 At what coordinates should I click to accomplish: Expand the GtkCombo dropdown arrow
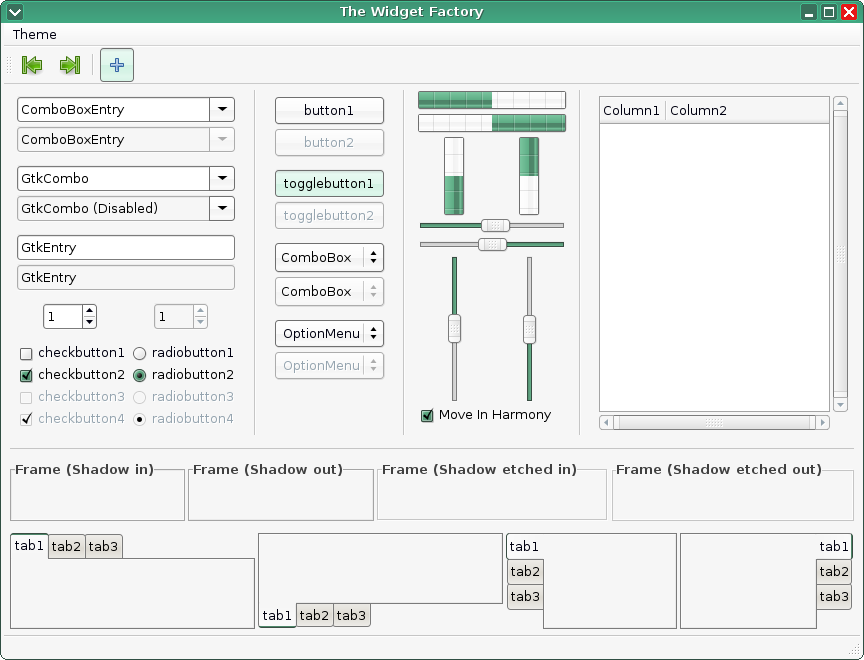222,178
